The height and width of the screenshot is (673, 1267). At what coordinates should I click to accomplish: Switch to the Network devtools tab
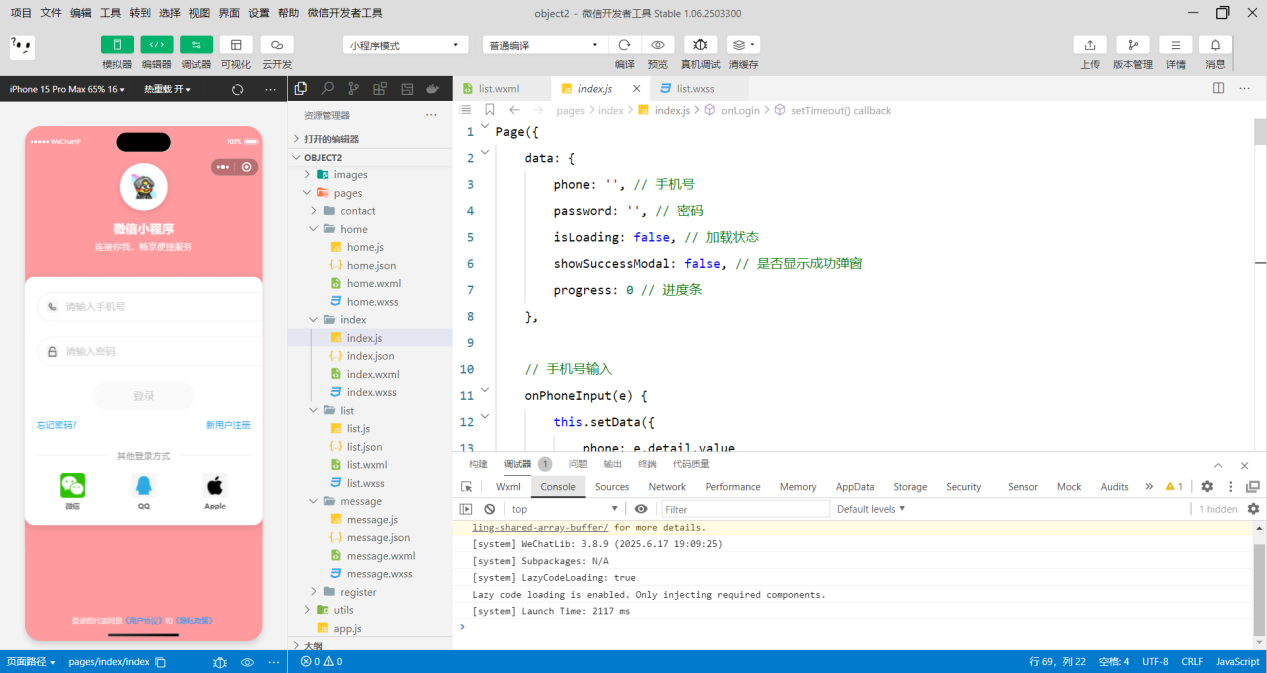[x=667, y=487]
